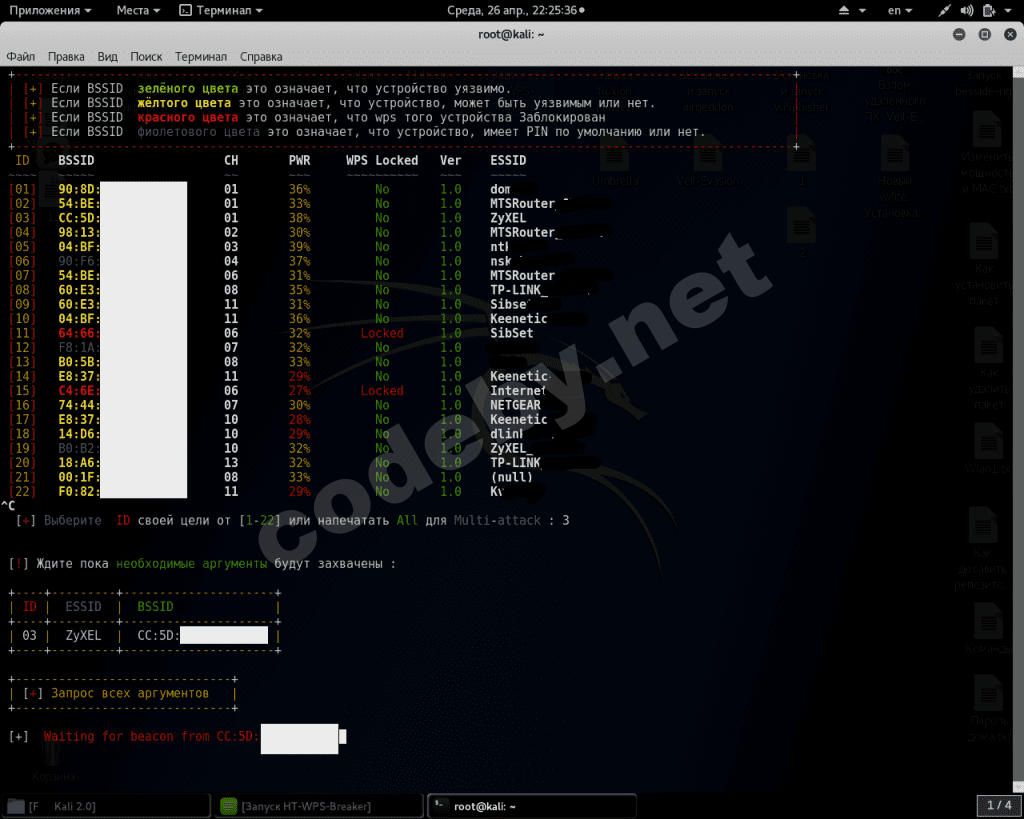Screen dimensions: 1024x819
Task: Click the 74:44: BSSID in row 16
Action: point(79,405)
